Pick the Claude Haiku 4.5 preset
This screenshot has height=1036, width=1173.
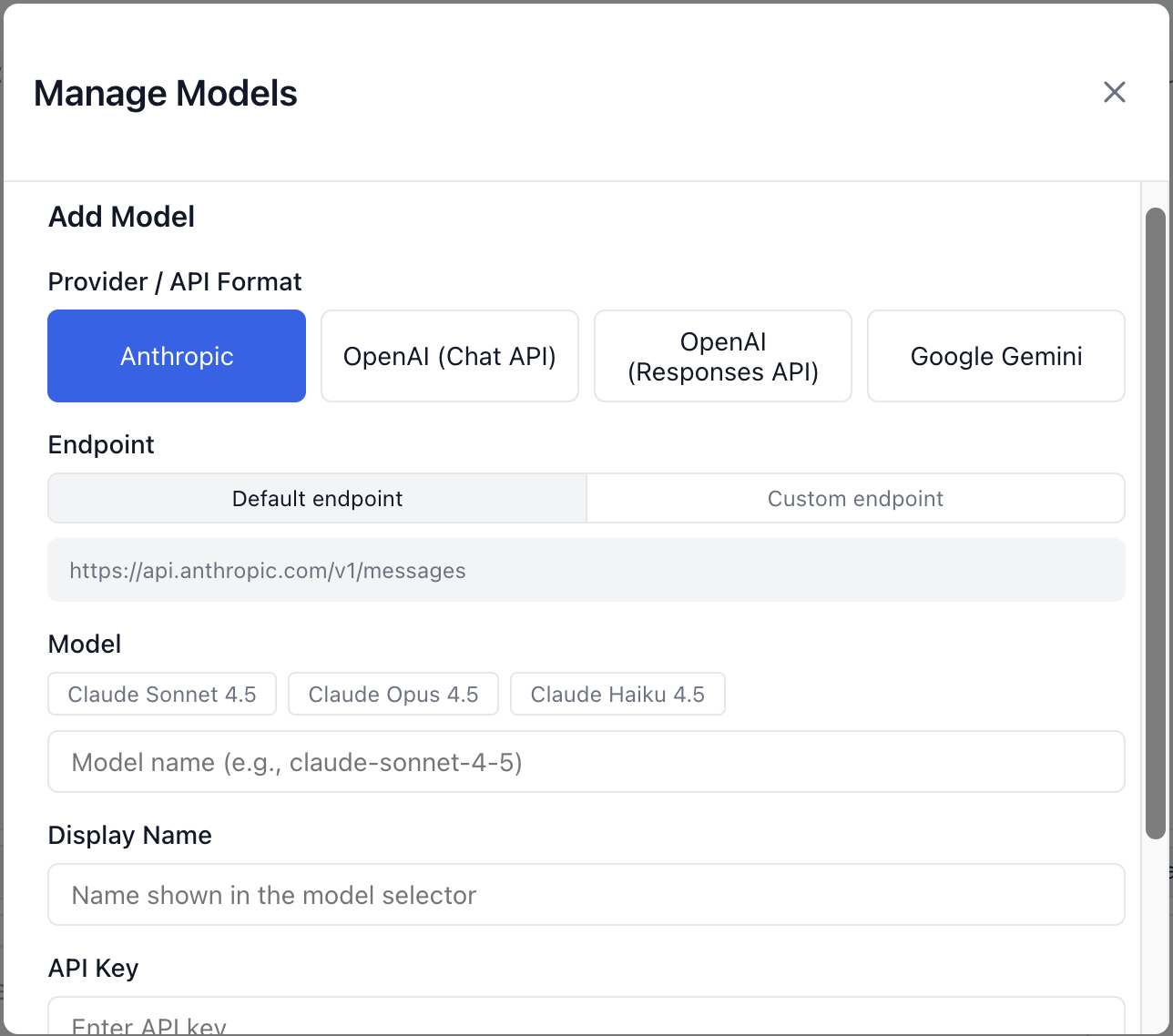tap(617, 695)
